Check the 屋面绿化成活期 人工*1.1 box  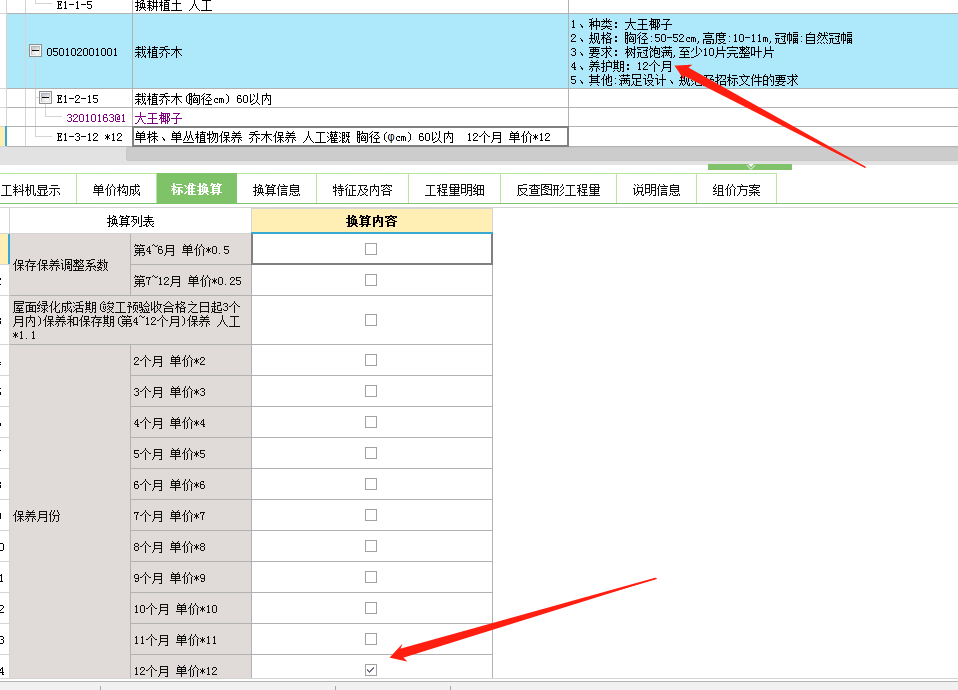371,320
